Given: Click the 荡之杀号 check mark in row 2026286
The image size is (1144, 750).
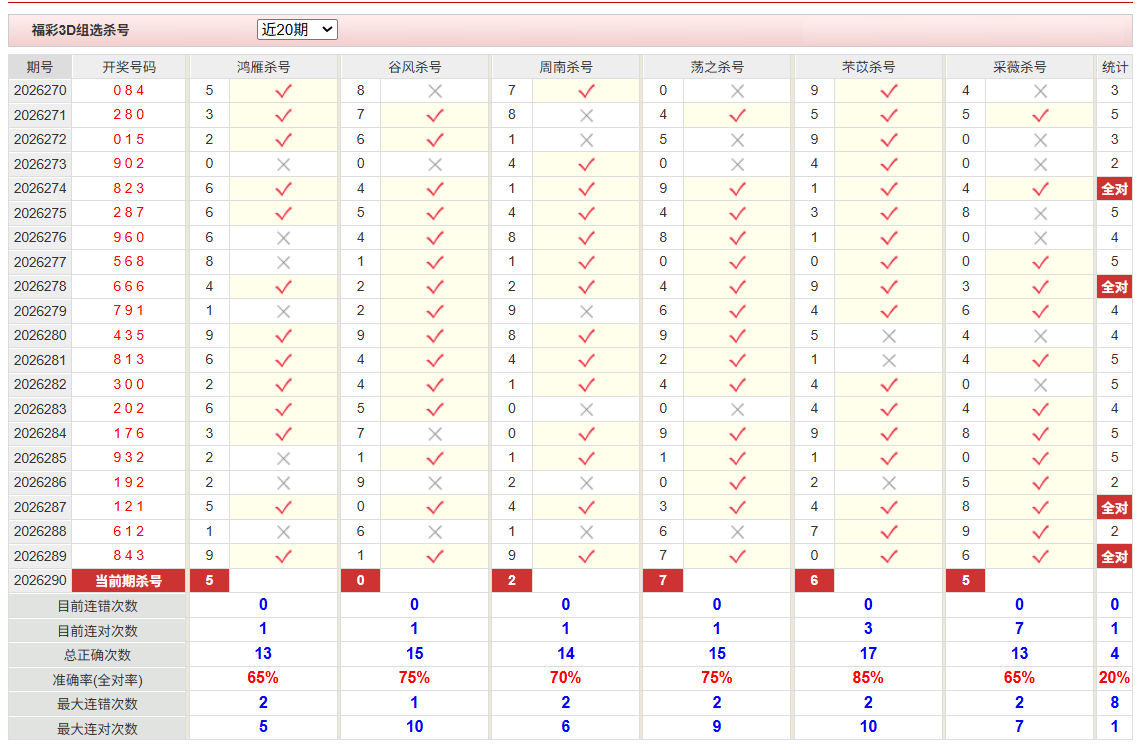Looking at the screenshot, I should click(x=738, y=483).
